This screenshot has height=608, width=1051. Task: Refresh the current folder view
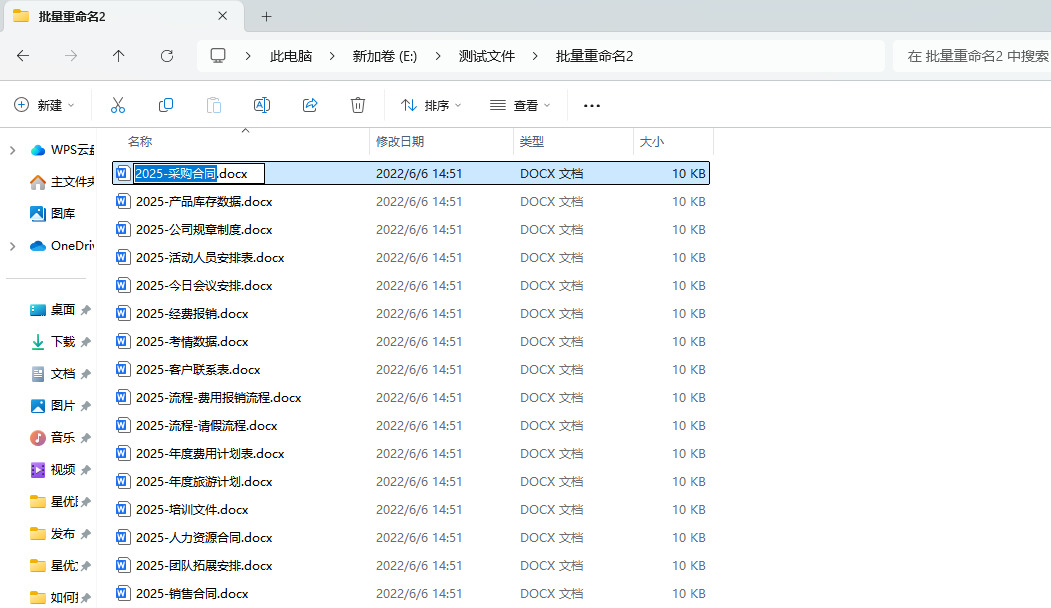[167, 56]
